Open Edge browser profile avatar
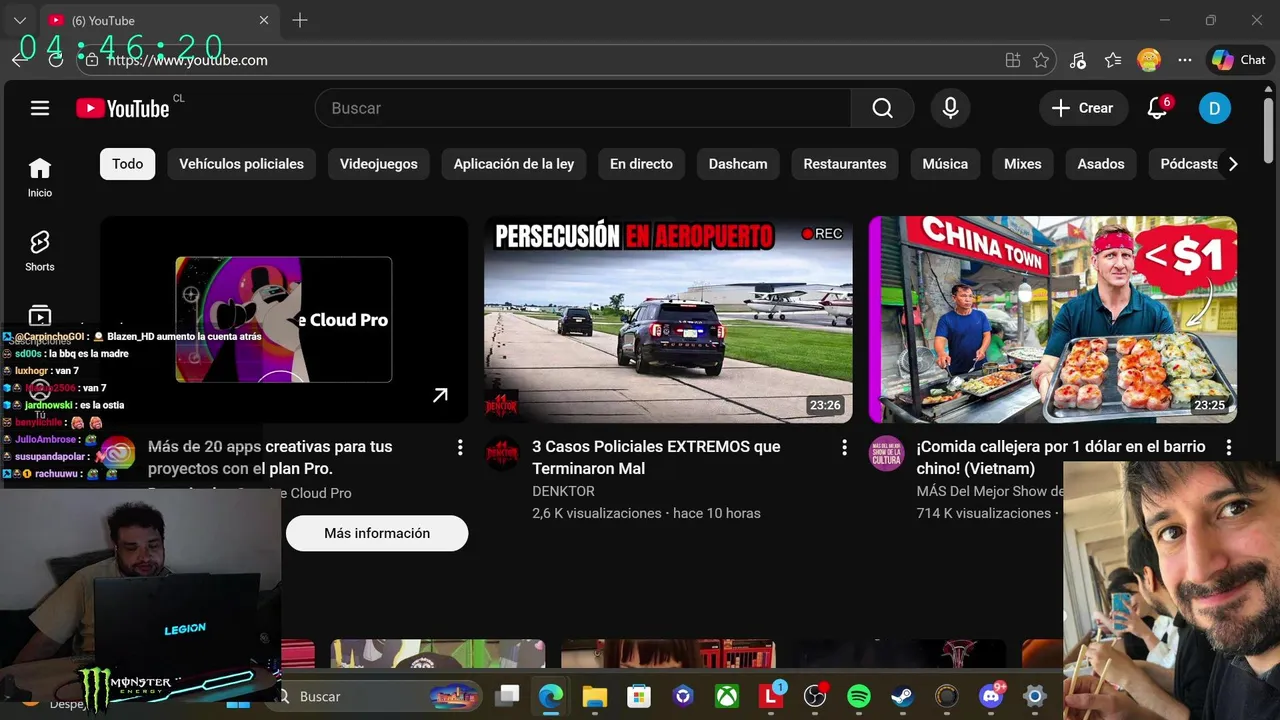 pos(1149,60)
